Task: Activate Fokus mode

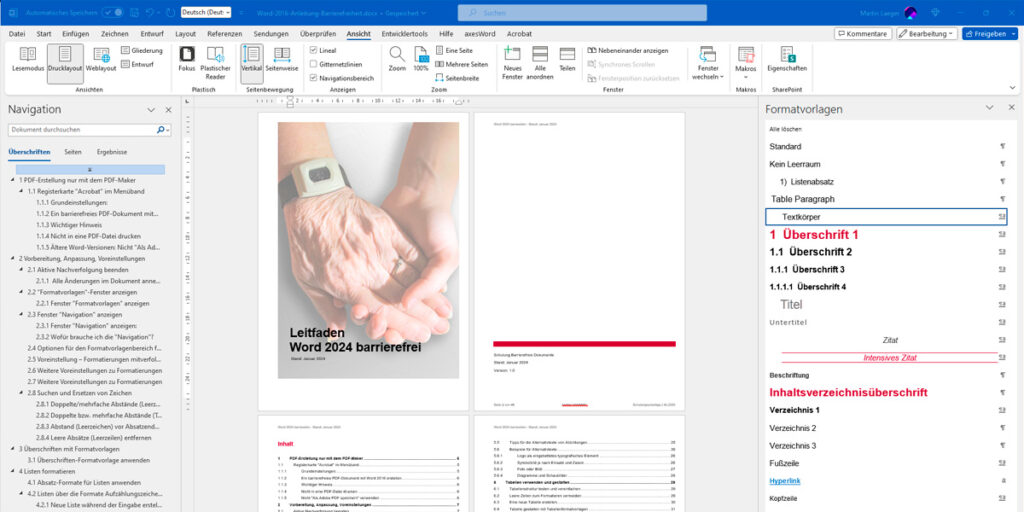Action: (187, 60)
